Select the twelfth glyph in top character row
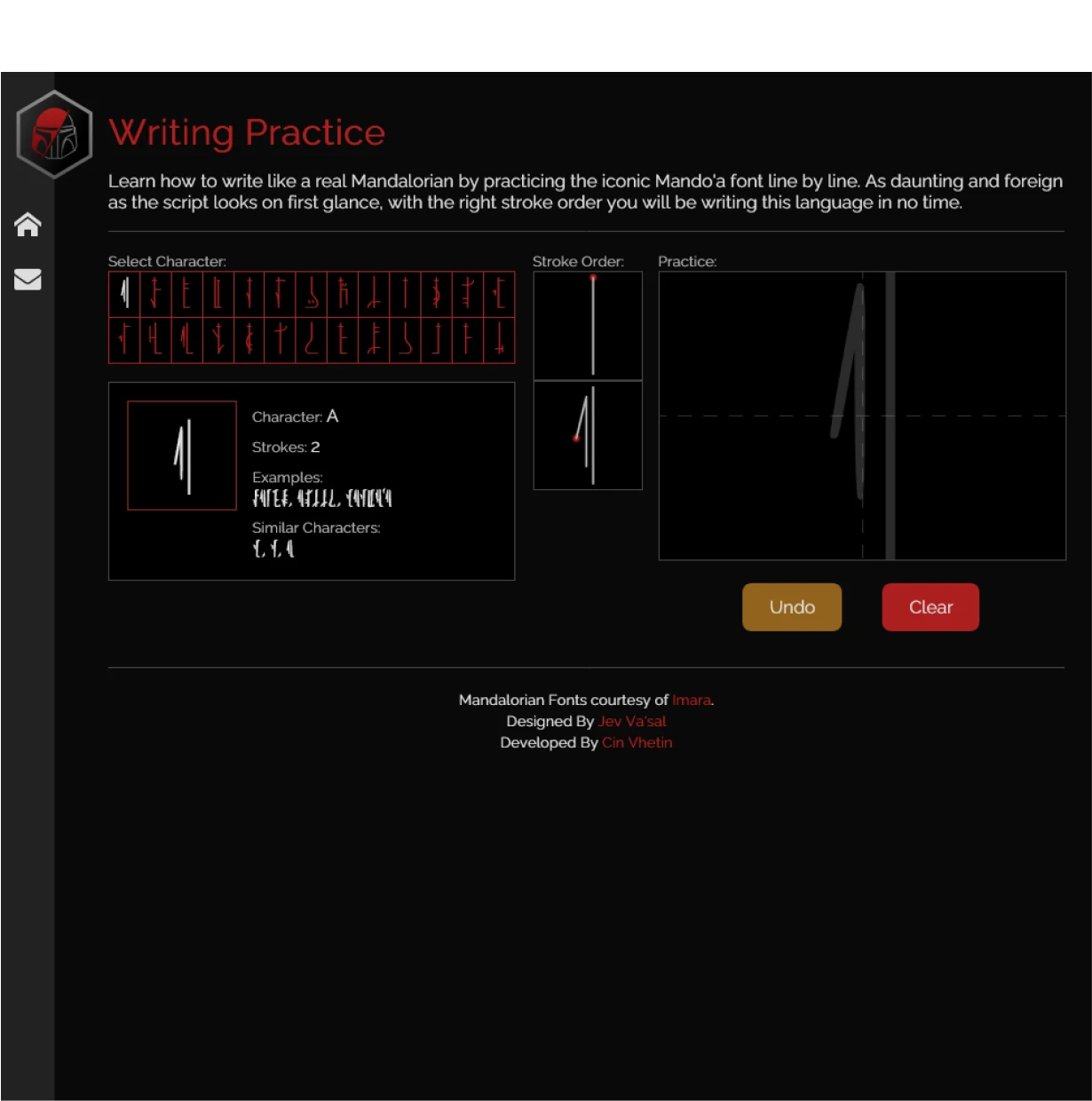This screenshot has width=1092, height=1101. pyautogui.click(x=467, y=294)
